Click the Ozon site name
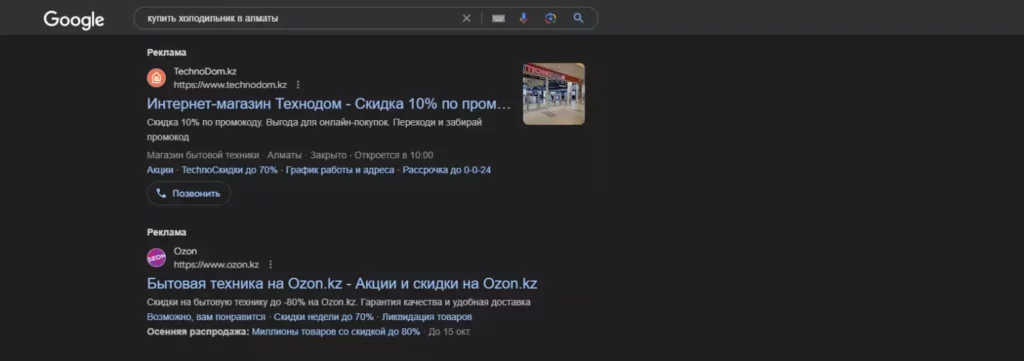 click(185, 251)
